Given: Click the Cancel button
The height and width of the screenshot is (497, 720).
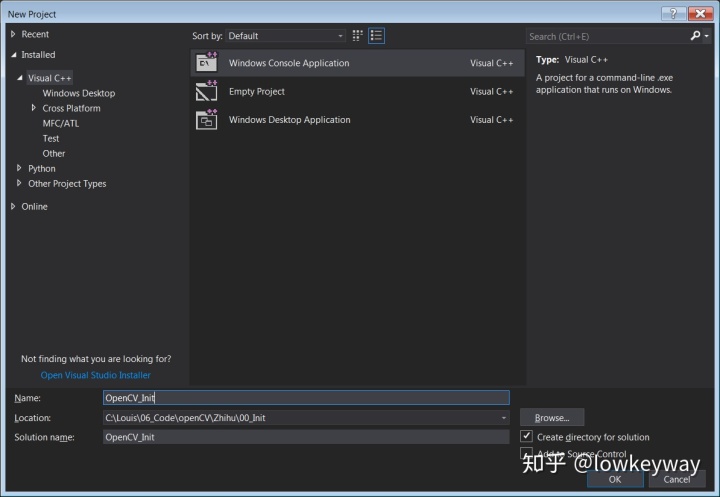Looking at the screenshot, I should [676, 479].
